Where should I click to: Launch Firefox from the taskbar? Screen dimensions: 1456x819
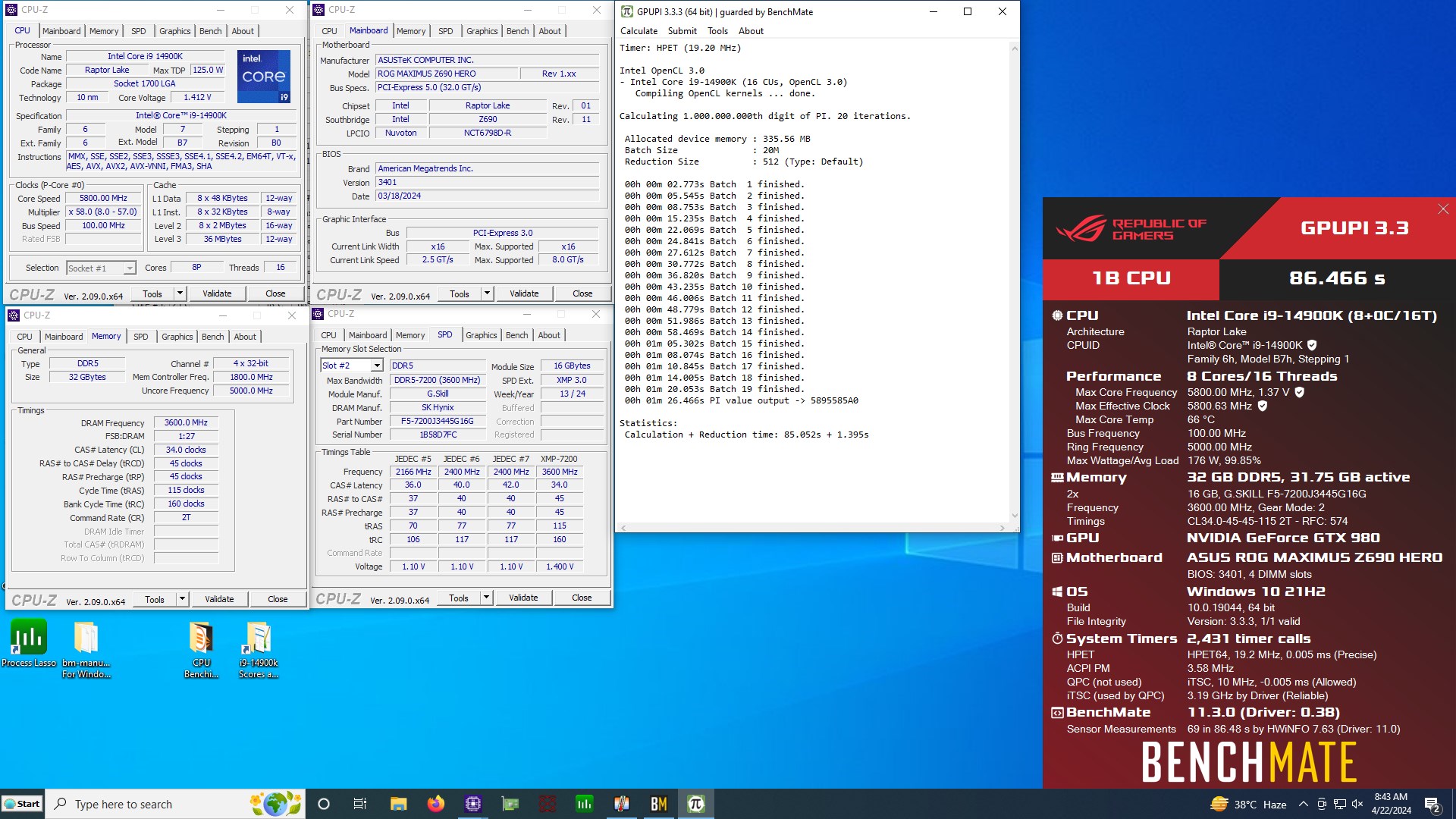[435, 804]
